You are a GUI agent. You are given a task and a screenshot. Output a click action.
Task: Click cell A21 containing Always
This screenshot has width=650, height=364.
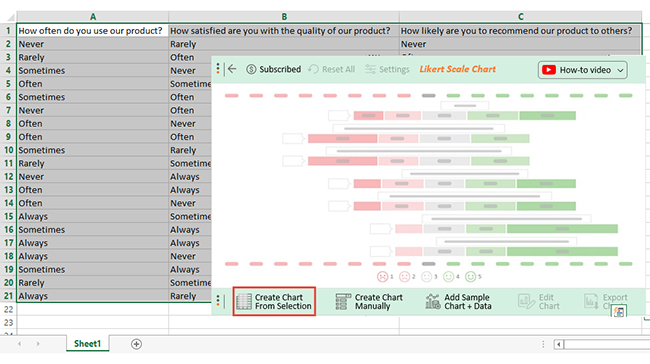point(92,296)
